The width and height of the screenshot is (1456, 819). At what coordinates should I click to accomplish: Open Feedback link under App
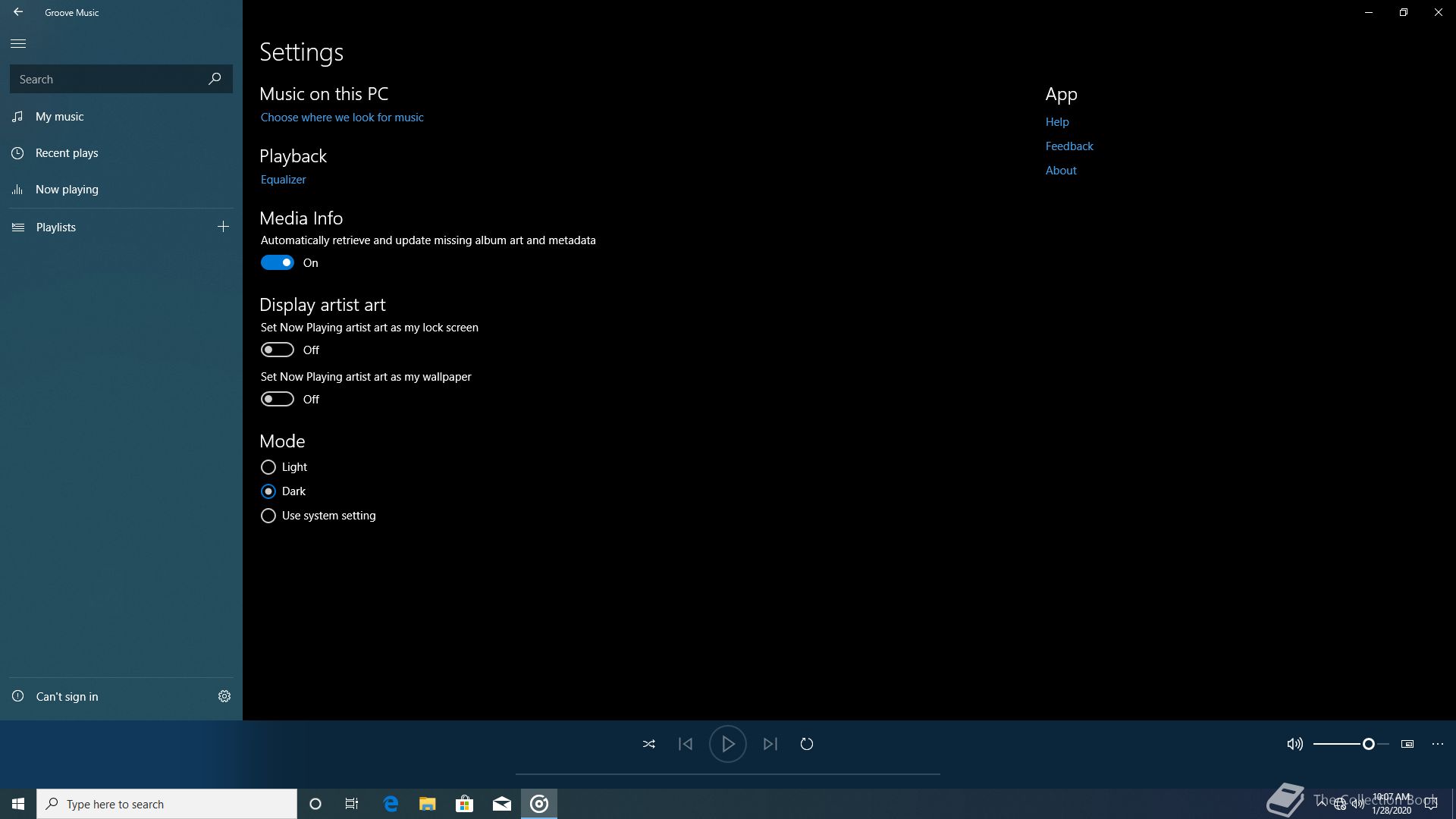tap(1069, 146)
